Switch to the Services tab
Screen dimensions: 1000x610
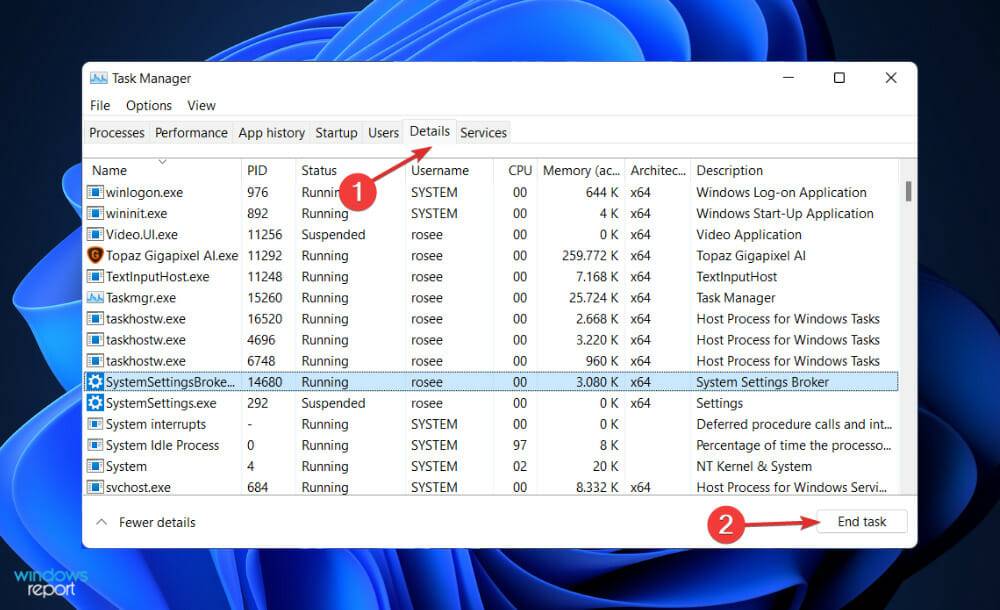coord(483,132)
